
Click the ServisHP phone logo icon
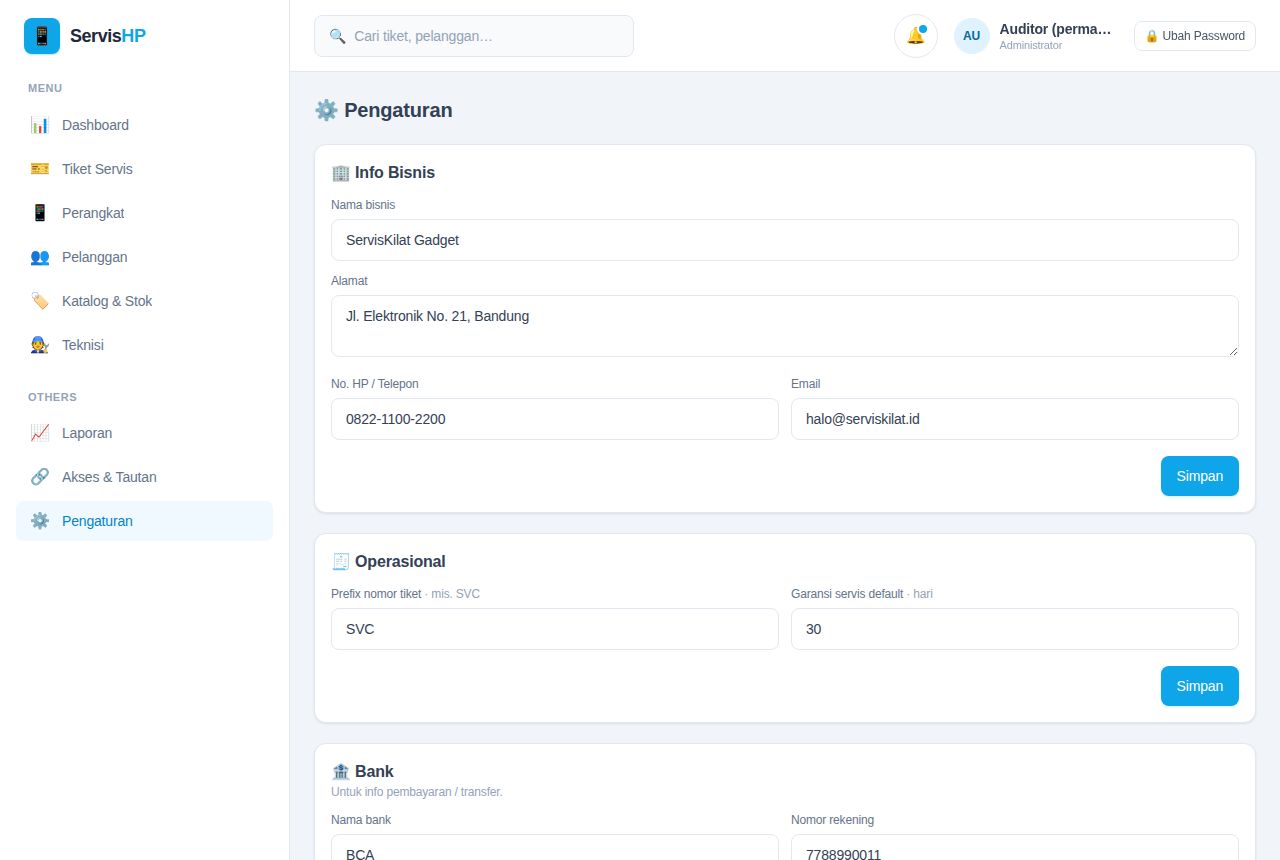42,36
